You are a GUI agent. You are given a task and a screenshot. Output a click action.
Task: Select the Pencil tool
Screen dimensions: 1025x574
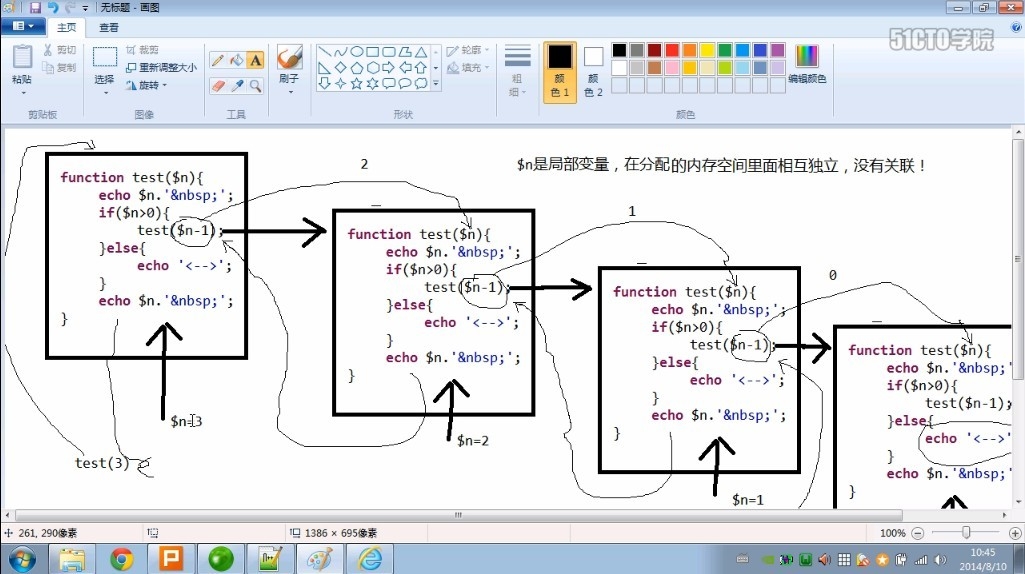[x=218, y=60]
